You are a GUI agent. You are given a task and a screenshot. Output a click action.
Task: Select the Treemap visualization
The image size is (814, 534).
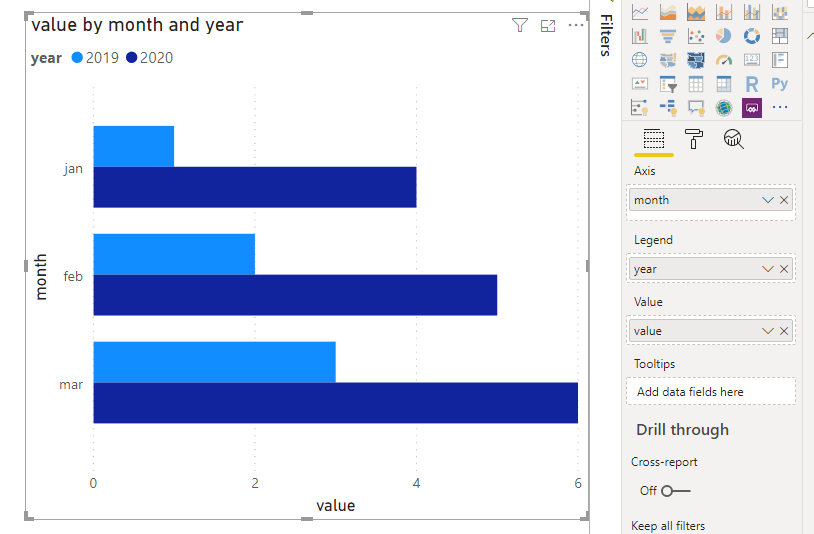click(780, 36)
